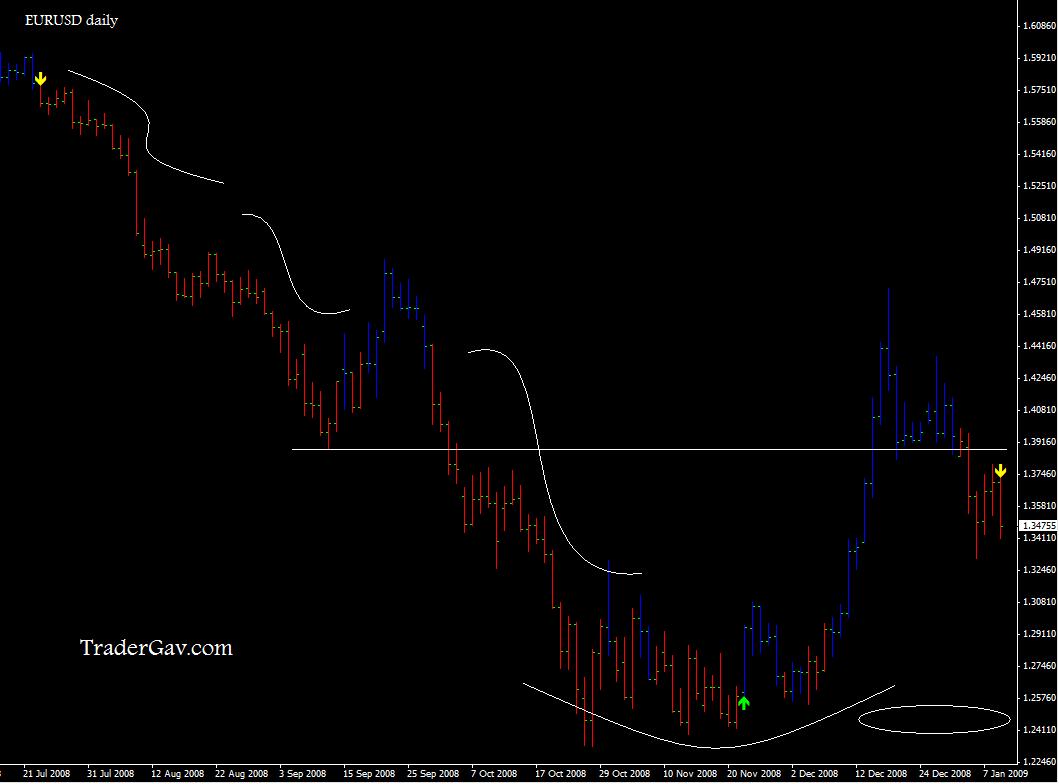Select the yellow down arrow near January 2009
The height and width of the screenshot is (784, 1059).
click(999, 470)
